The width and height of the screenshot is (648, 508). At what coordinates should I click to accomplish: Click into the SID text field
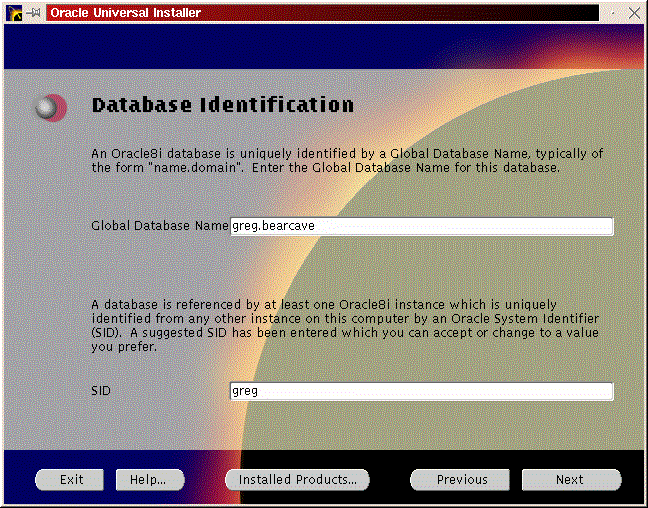point(421,391)
